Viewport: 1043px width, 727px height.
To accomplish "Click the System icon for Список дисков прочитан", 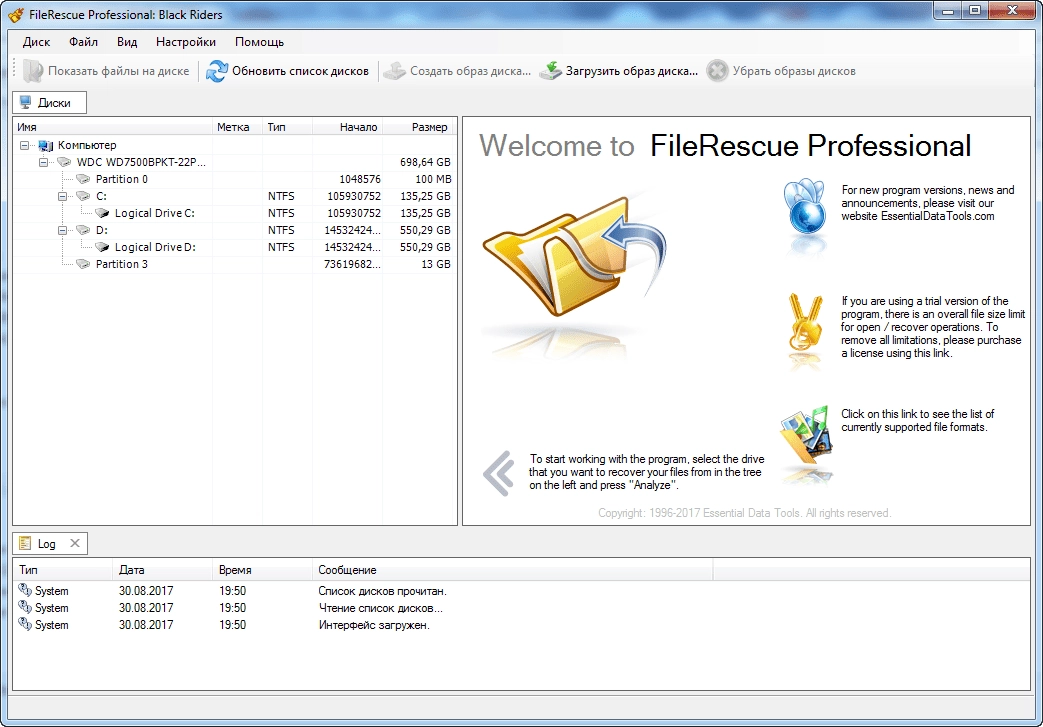I will [x=25, y=590].
